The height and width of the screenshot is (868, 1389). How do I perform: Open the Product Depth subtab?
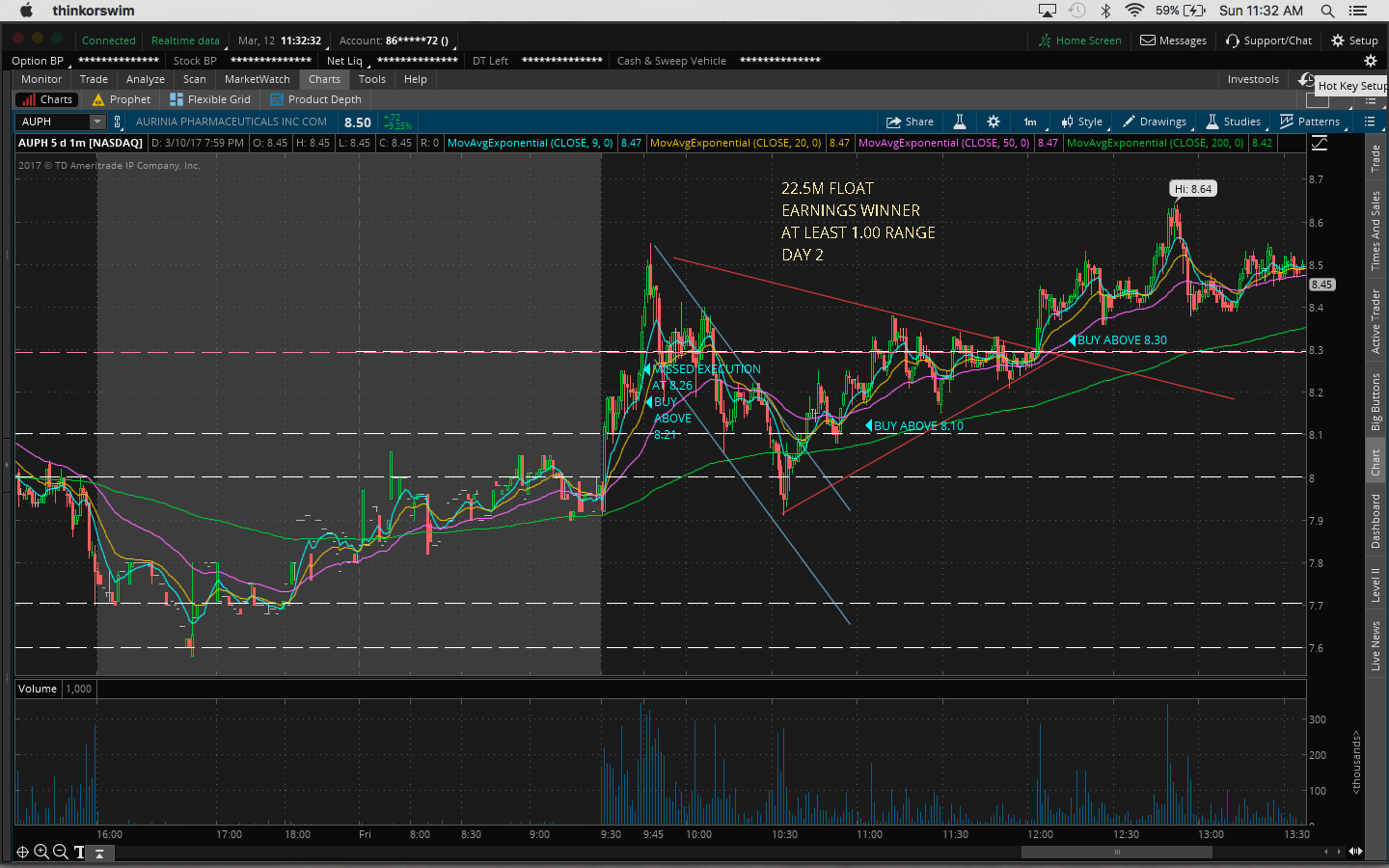[316, 99]
